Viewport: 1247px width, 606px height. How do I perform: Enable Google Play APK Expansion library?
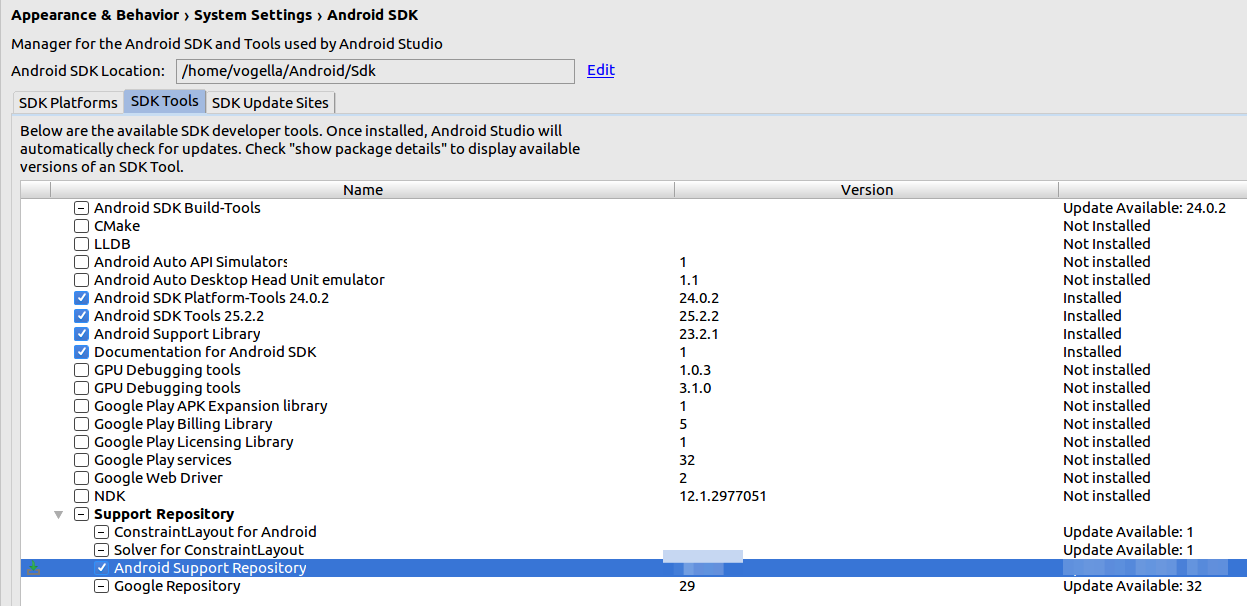[81, 406]
